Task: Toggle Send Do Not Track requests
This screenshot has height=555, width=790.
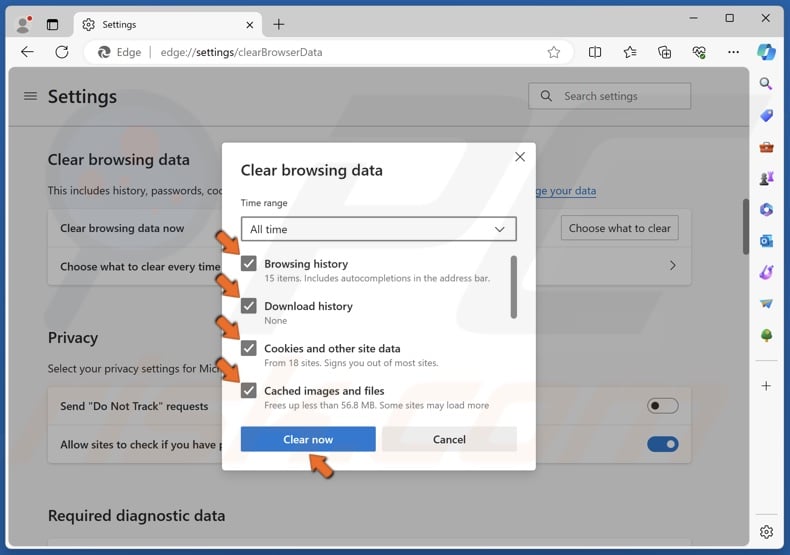Action: 663,406
